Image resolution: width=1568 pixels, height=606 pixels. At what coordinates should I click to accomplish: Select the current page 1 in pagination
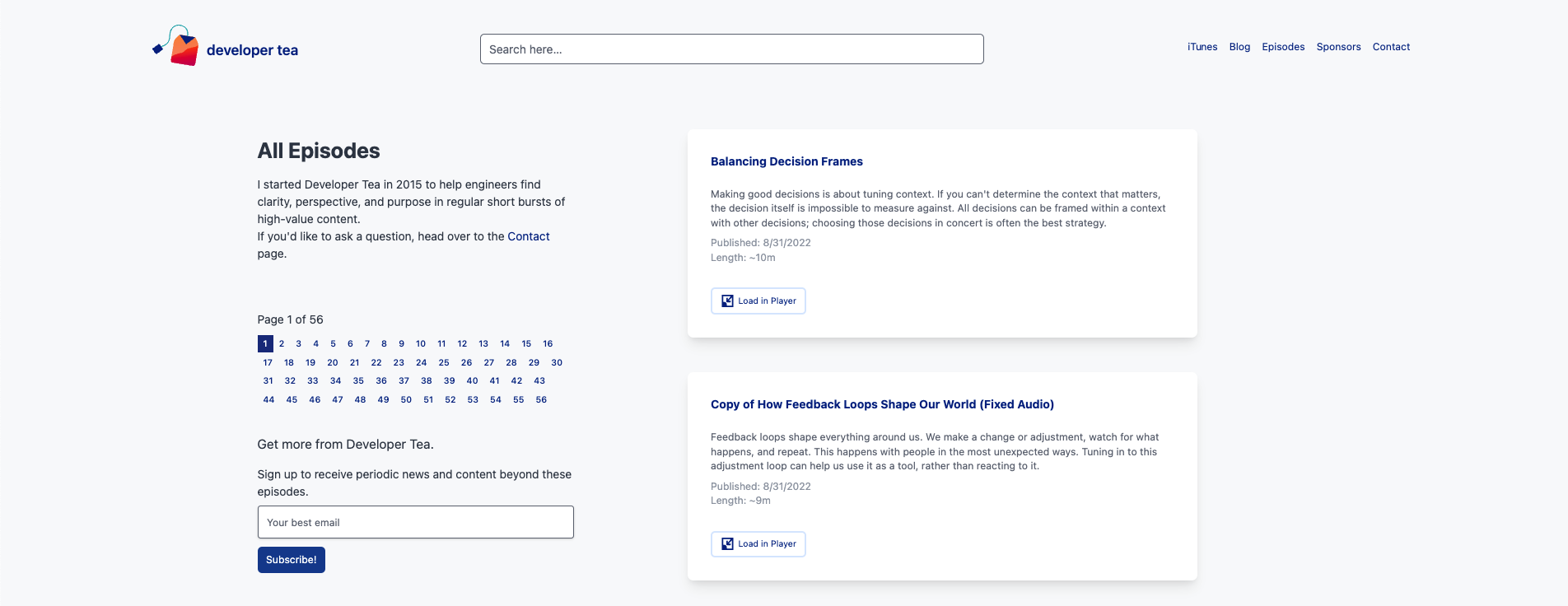tap(265, 343)
